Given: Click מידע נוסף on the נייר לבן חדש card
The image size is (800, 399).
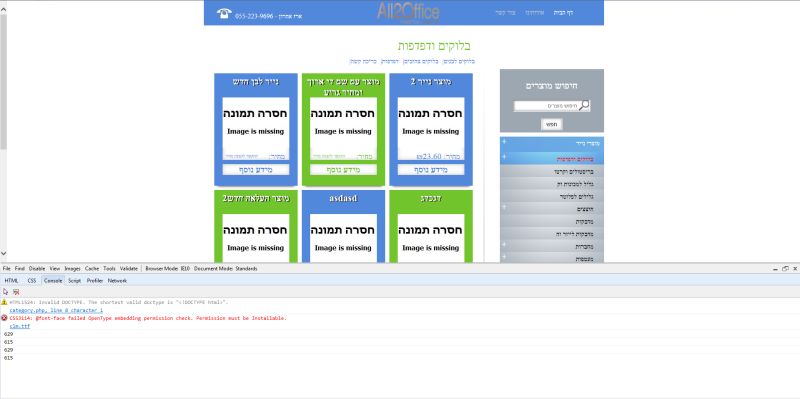Looking at the screenshot, I should point(256,170).
